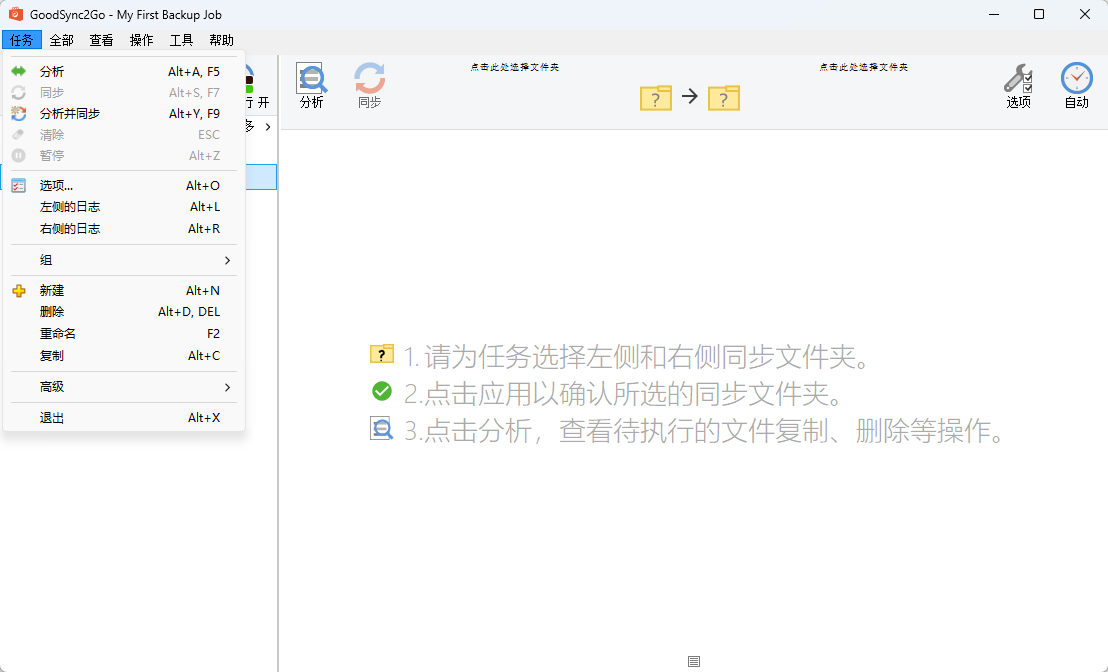Select 分析 Alt+A, F5 menu entry

coord(124,71)
